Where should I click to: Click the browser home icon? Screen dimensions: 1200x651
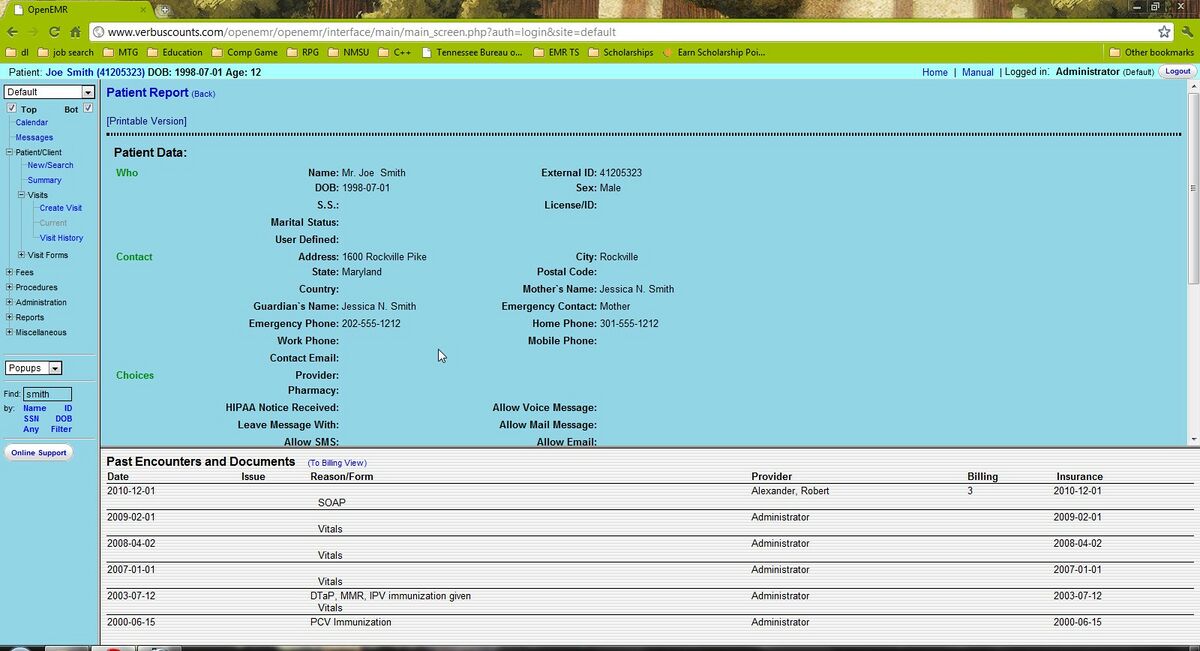[x=76, y=31]
